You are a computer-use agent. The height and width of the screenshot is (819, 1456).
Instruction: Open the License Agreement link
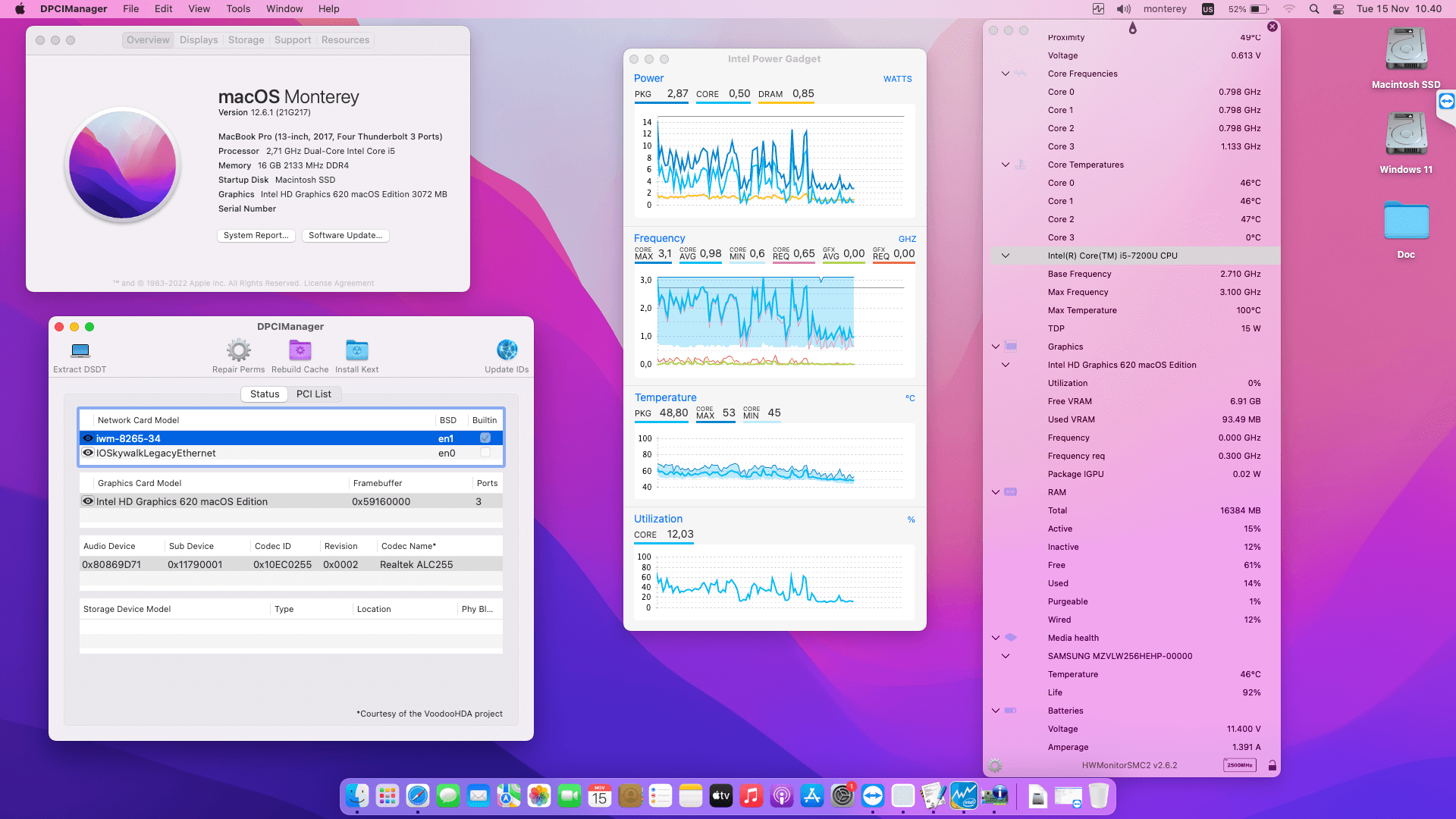click(x=339, y=284)
